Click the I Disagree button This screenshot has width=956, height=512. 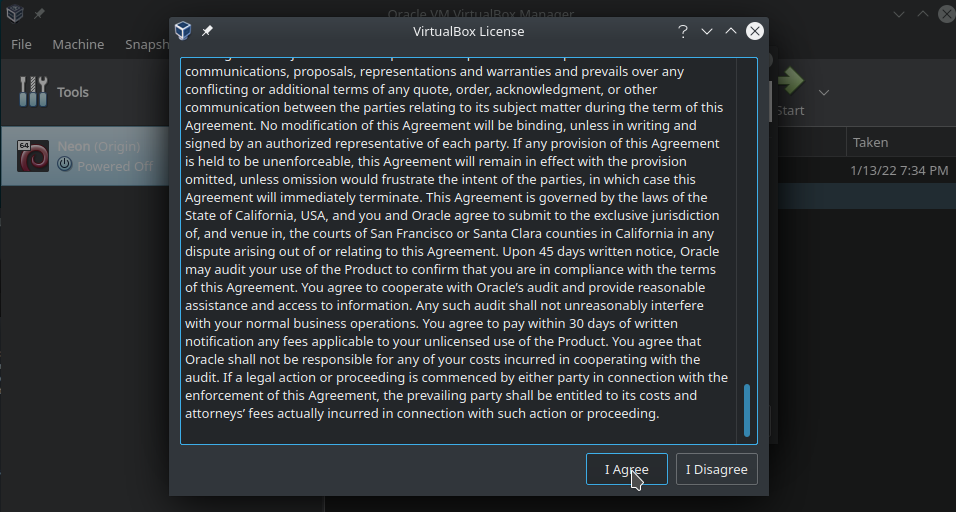click(716, 469)
